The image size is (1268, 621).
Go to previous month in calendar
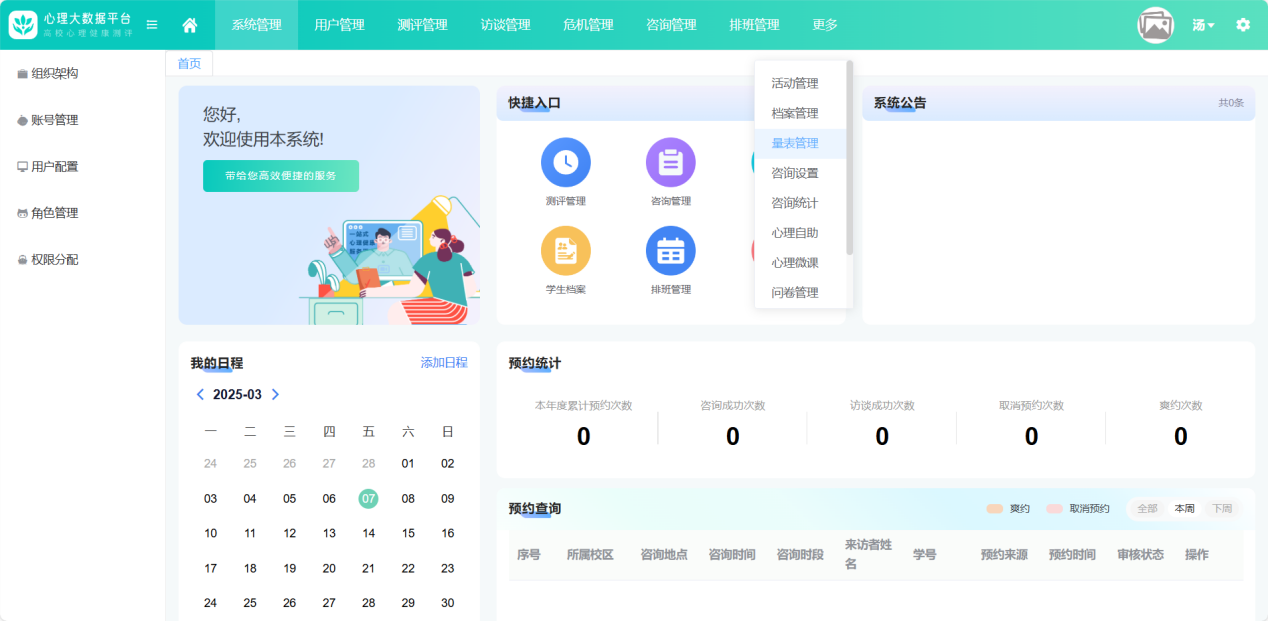(200, 395)
